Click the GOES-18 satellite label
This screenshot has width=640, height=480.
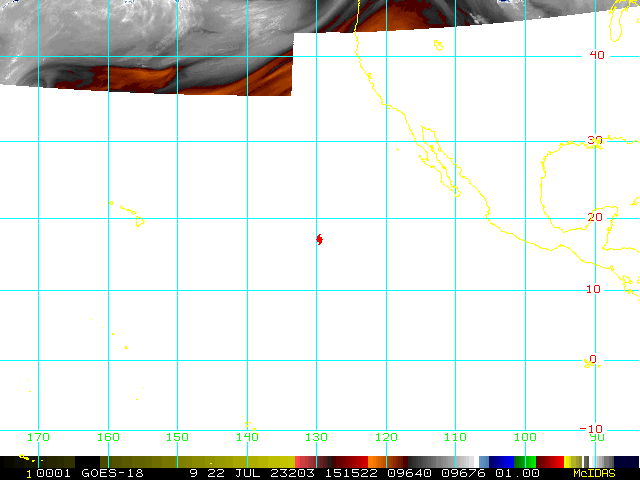(112, 473)
